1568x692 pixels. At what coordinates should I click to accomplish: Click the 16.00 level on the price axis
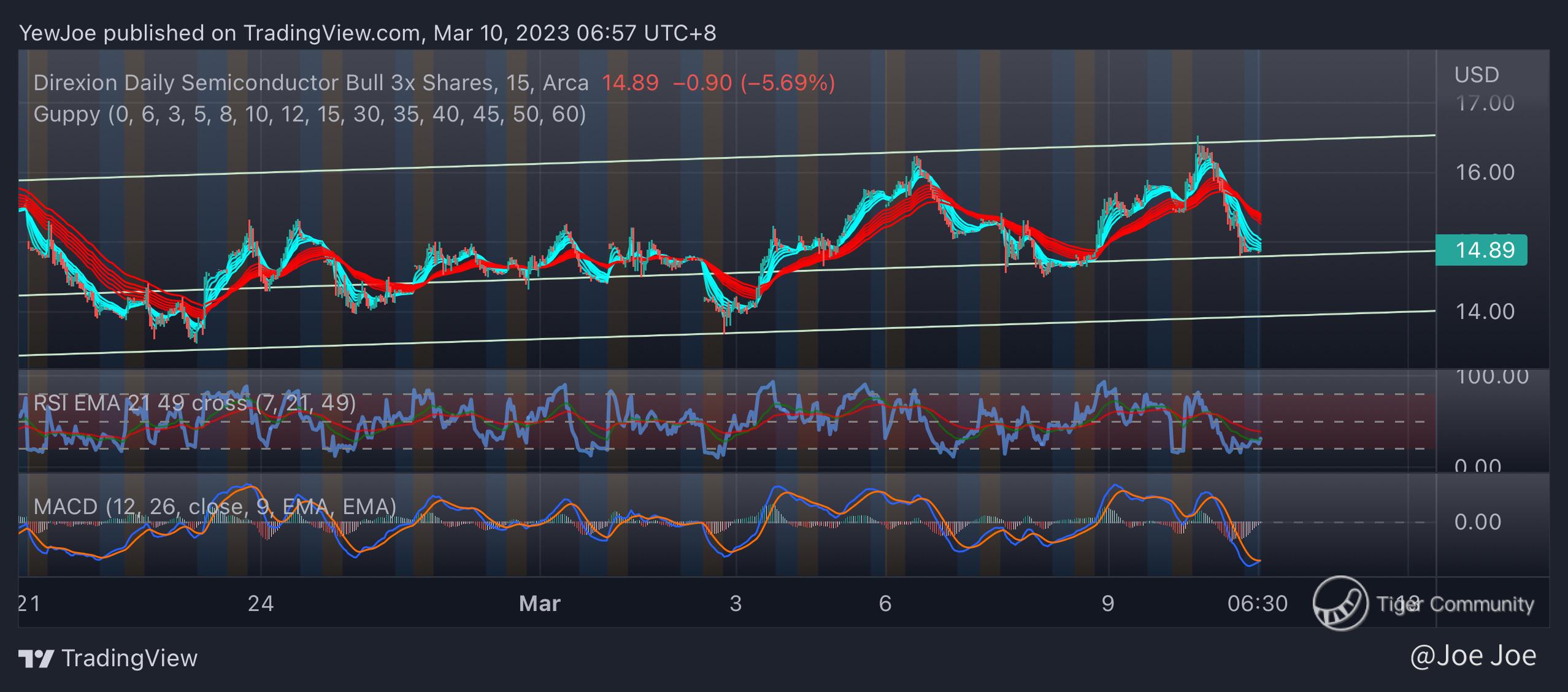click(1485, 172)
